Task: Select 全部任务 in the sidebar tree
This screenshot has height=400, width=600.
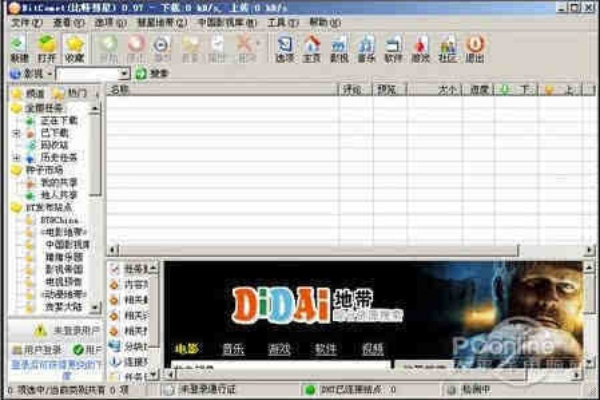Action: point(44,108)
